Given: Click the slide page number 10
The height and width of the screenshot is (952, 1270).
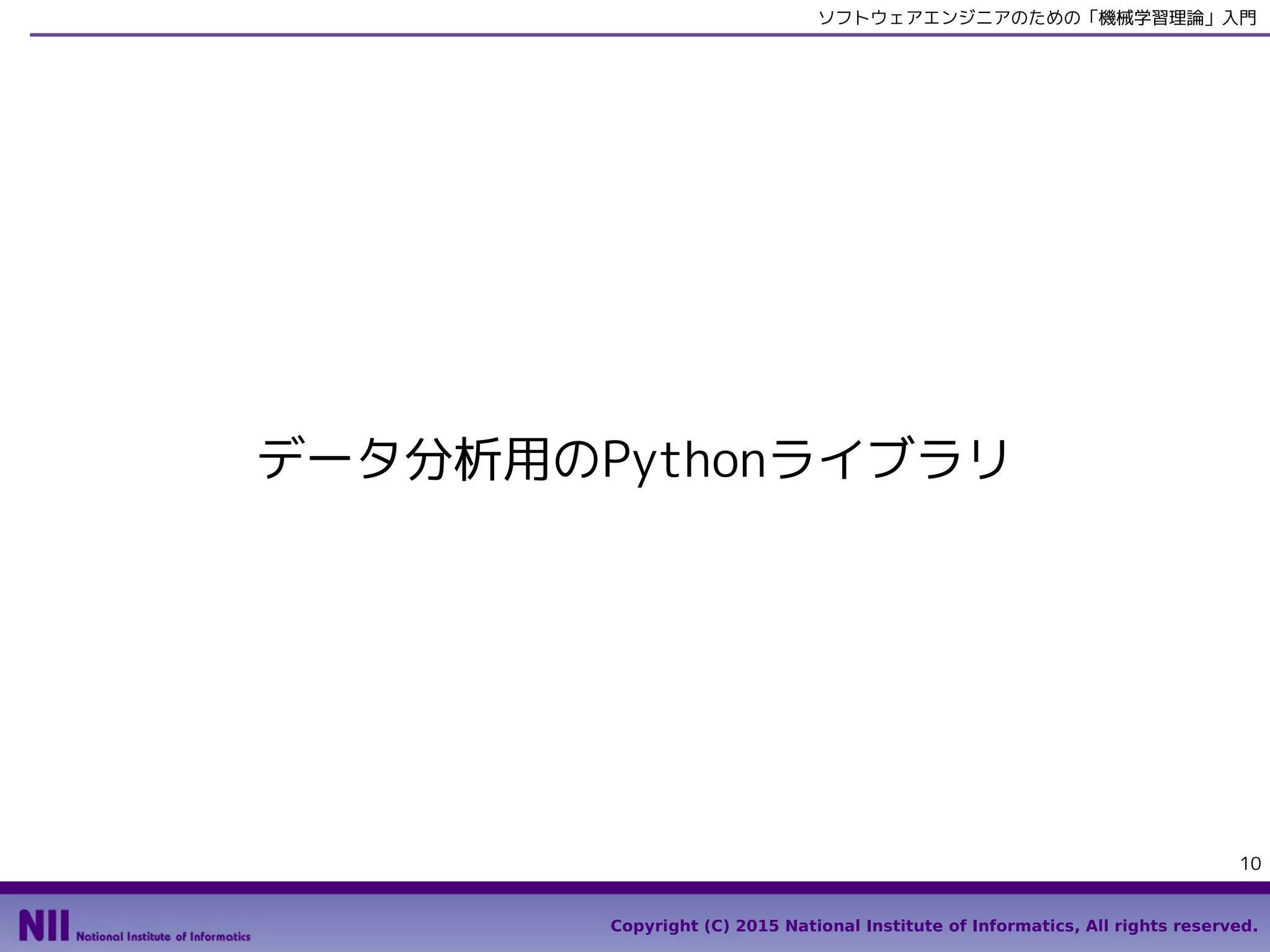Looking at the screenshot, I should click(x=1250, y=863).
